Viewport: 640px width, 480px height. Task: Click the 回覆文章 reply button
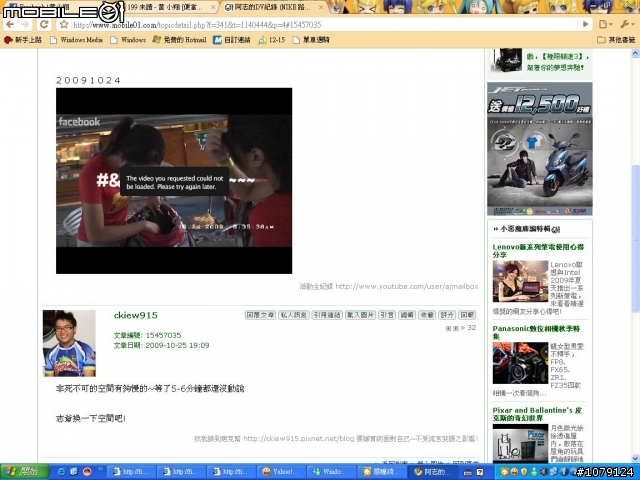pyautogui.click(x=260, y=315)
